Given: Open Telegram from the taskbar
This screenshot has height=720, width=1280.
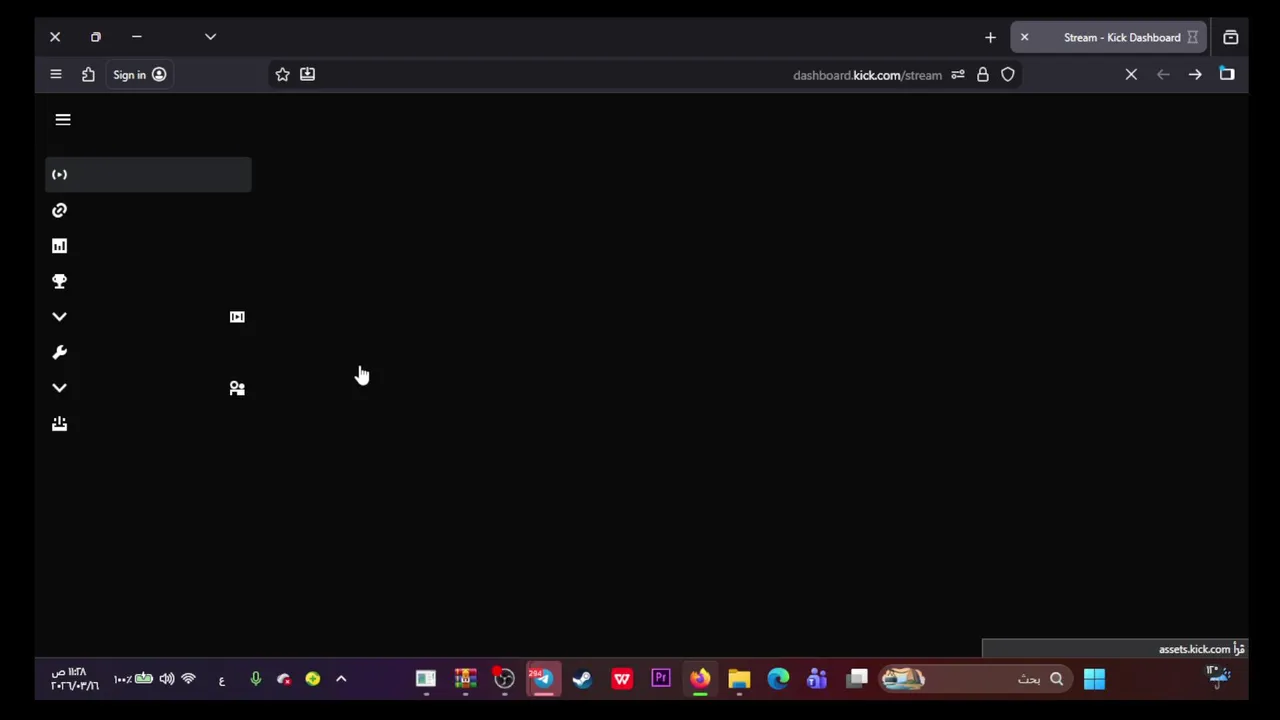Looking at the screenshot, I should (x=543, y=680).
